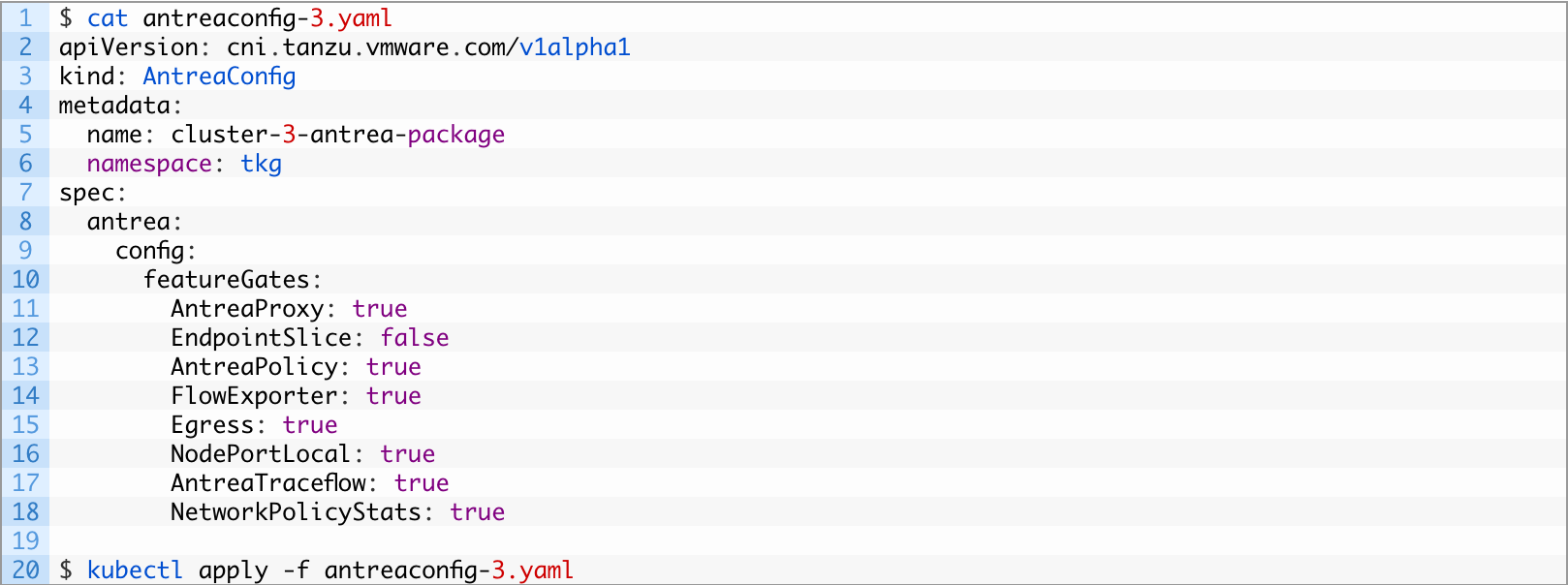Click the 'AntreaTraceflow' feature gate name
Image resolution: width=1568 pixels, height=585 pixels.
coord(268,483)
